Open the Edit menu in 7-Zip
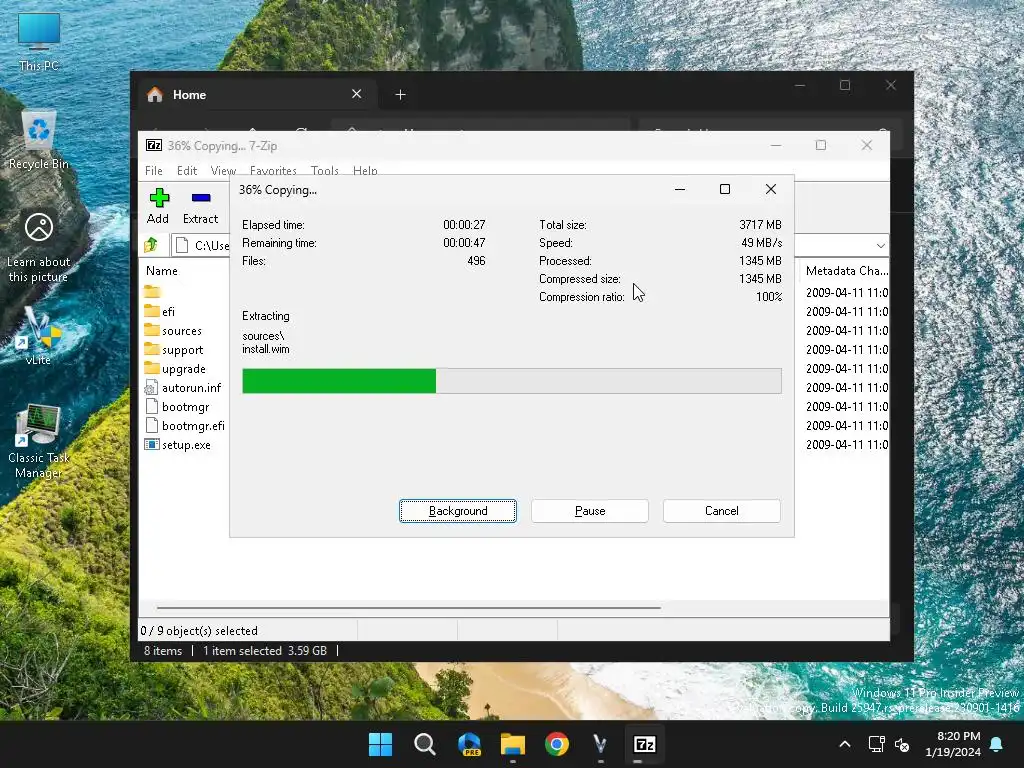The width and height of the screenshot is (1024, 768). click(x=187, y=170)
